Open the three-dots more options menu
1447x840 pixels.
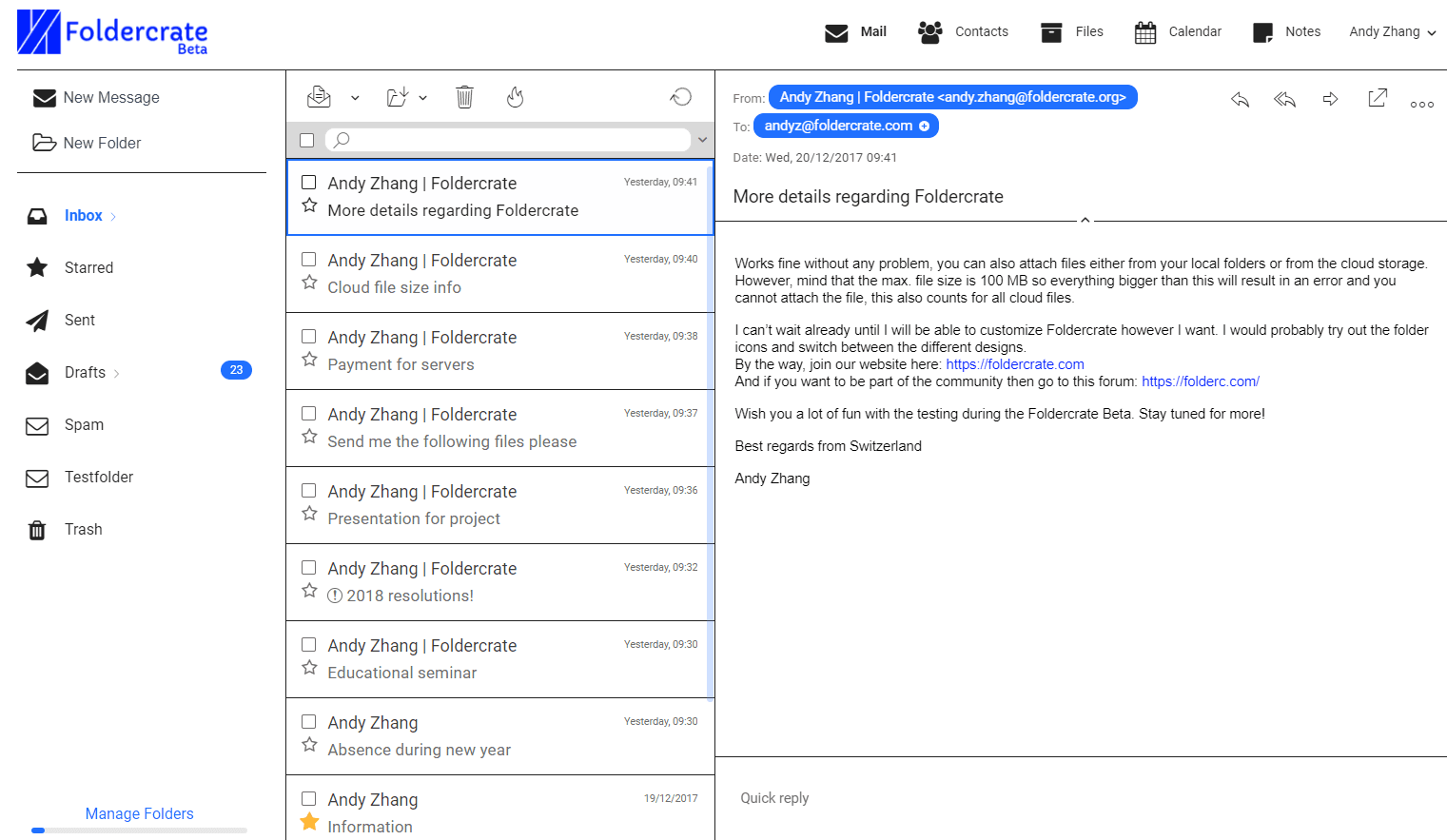click(1422, 105)
